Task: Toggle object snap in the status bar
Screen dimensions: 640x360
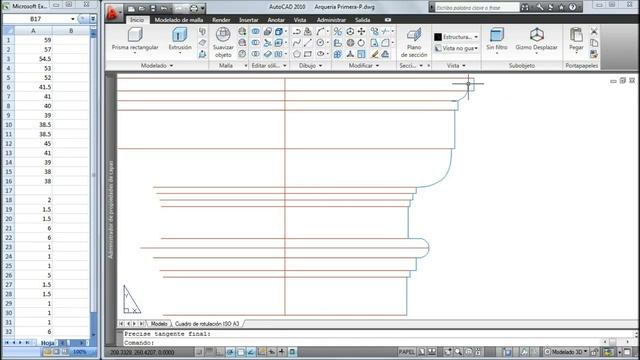Action: click(x=241, y=352)
